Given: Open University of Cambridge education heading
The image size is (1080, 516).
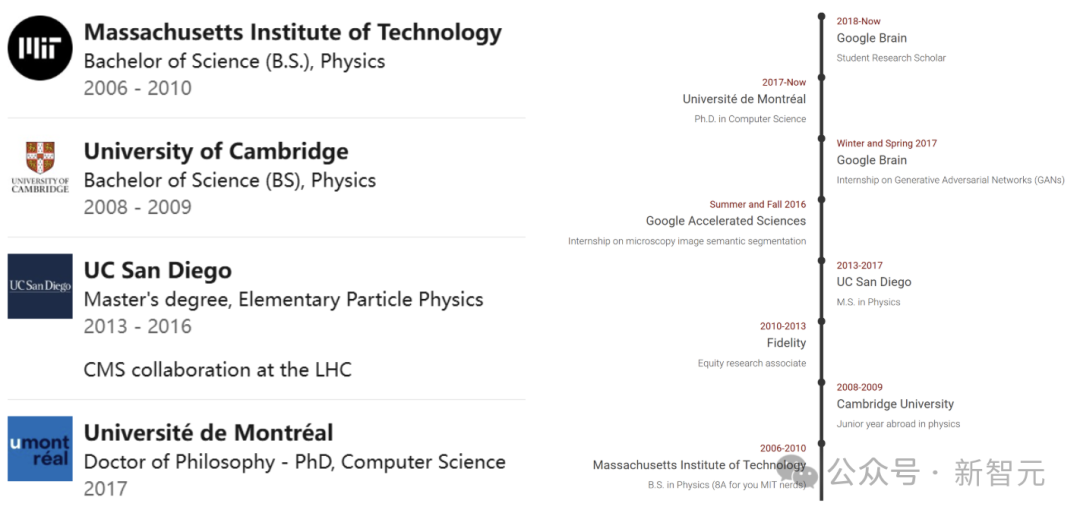Looking at the screenshot, I should (216, 152).
